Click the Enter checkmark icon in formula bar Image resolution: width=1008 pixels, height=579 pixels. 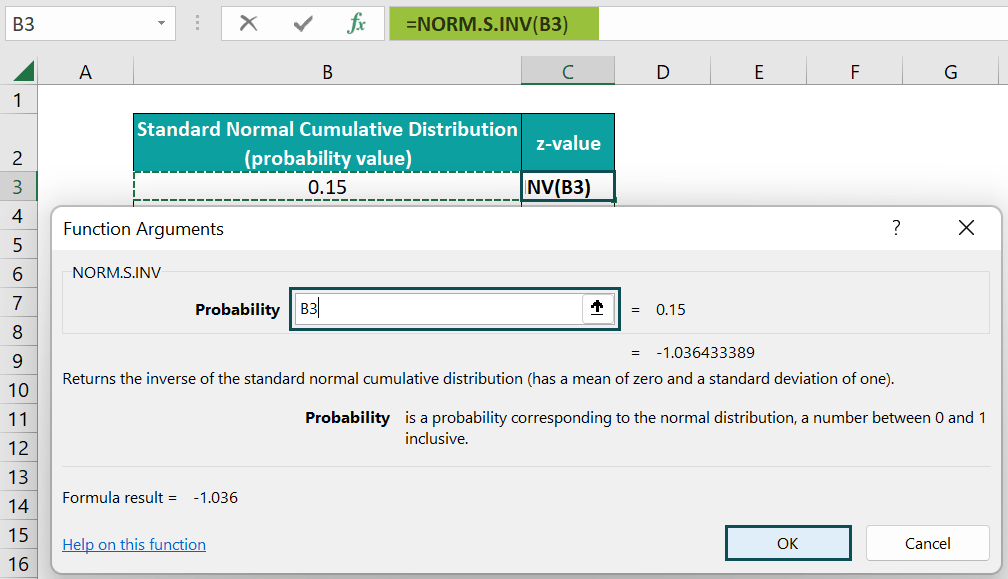click(302, 23)
